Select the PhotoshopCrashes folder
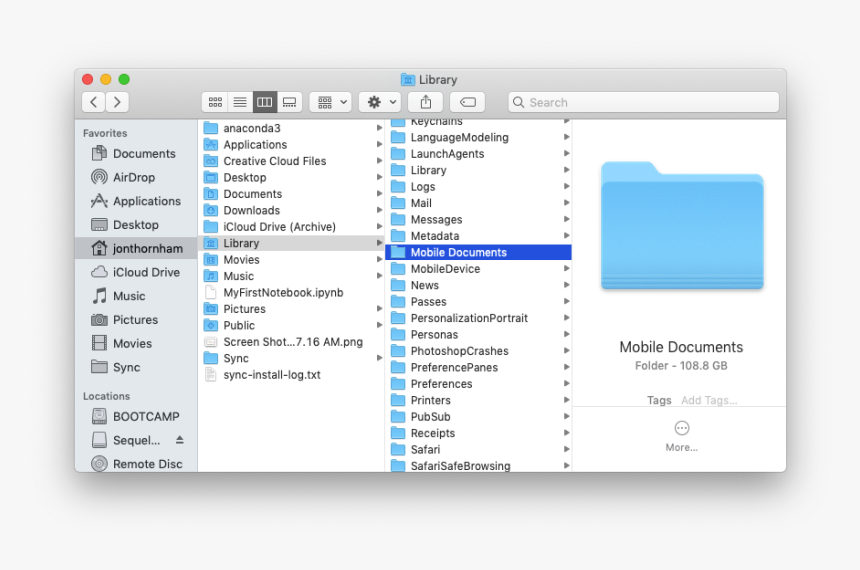This screenshot has height=570, width=860. [478, 351]
